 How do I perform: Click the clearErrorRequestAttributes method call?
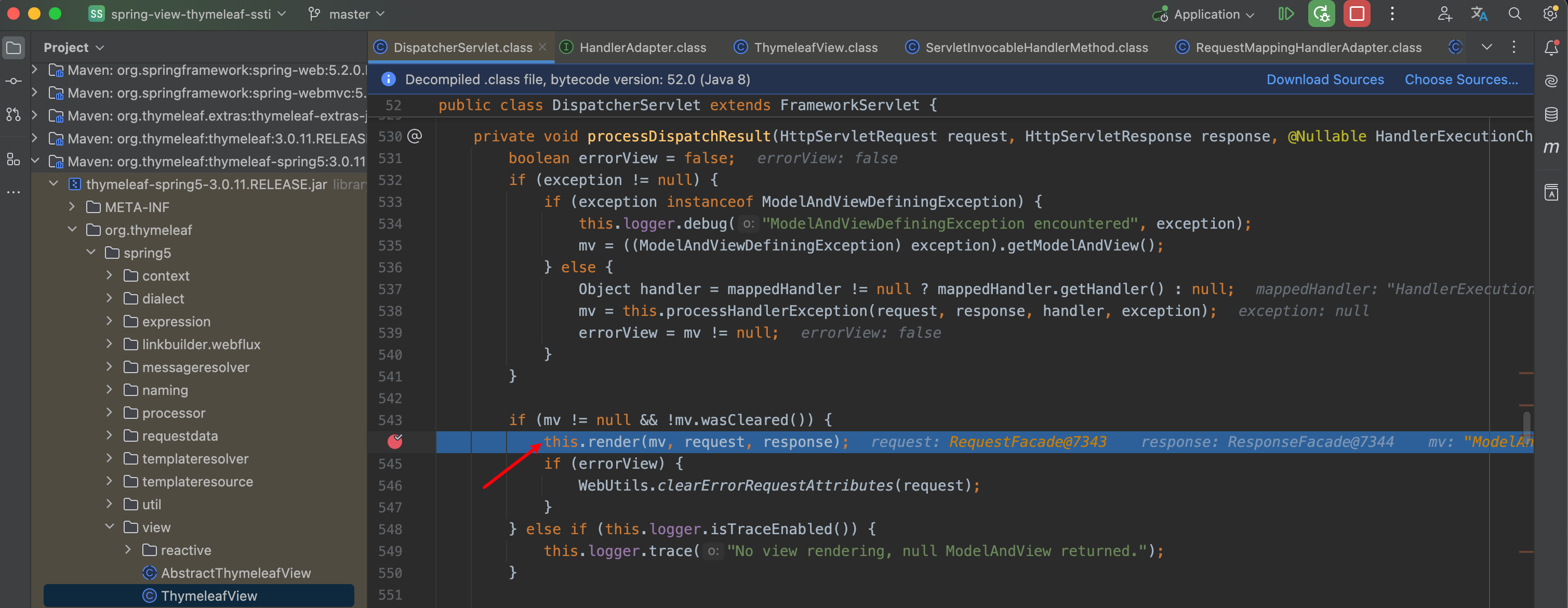(775, 486)
